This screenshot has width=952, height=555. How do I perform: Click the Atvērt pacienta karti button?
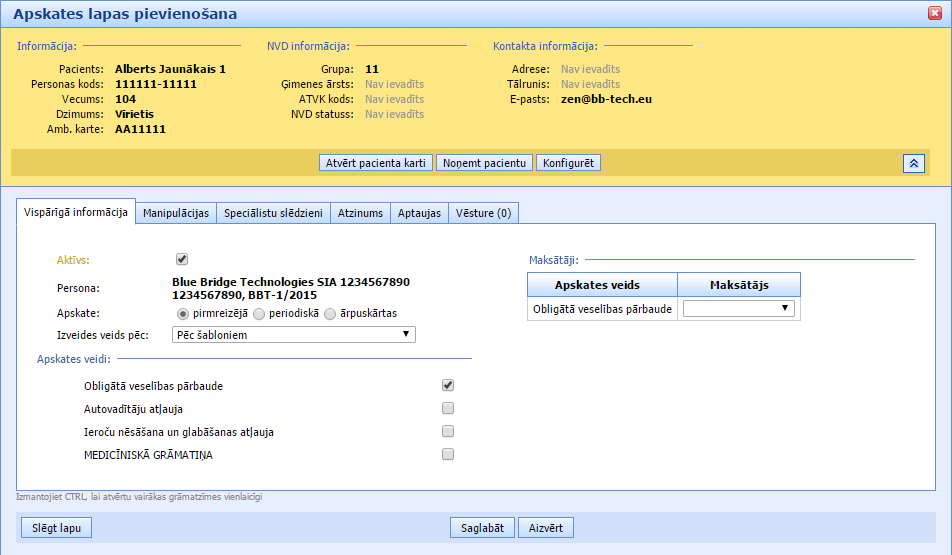(x=376, y=163)
